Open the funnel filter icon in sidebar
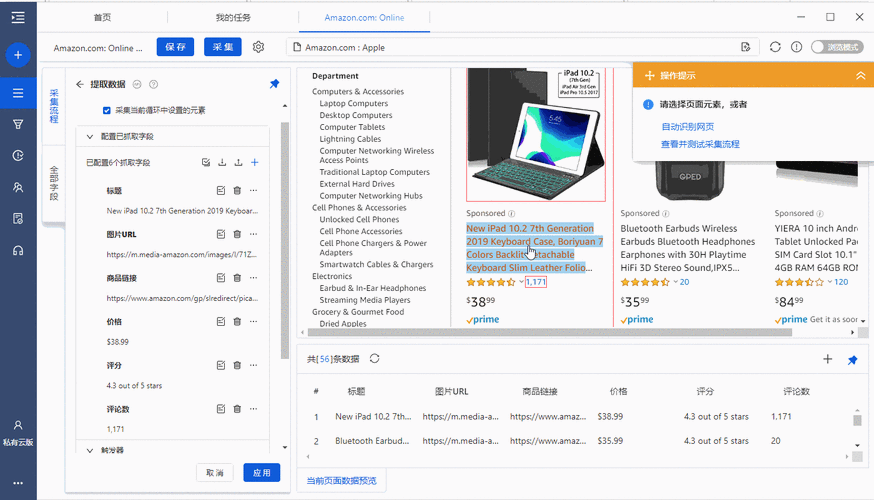874x500 pixels. [18, 124]
